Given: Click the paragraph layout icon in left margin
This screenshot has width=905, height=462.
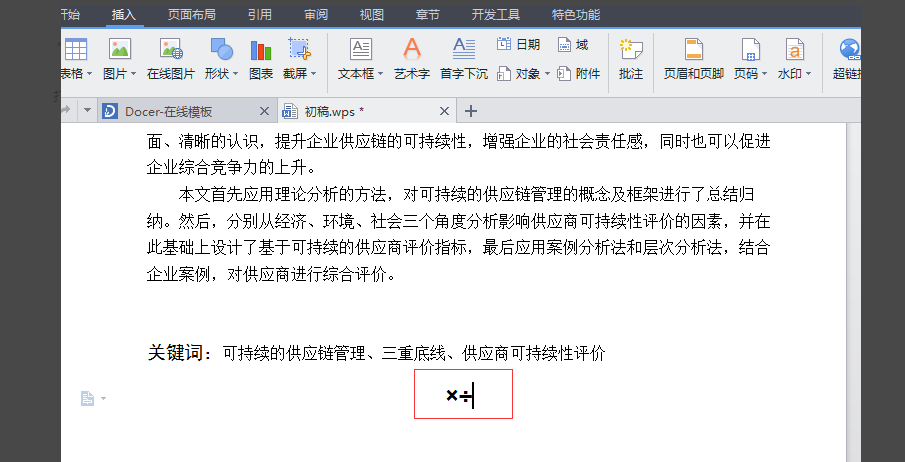Looking at the screenshot, I should point(87,398).
